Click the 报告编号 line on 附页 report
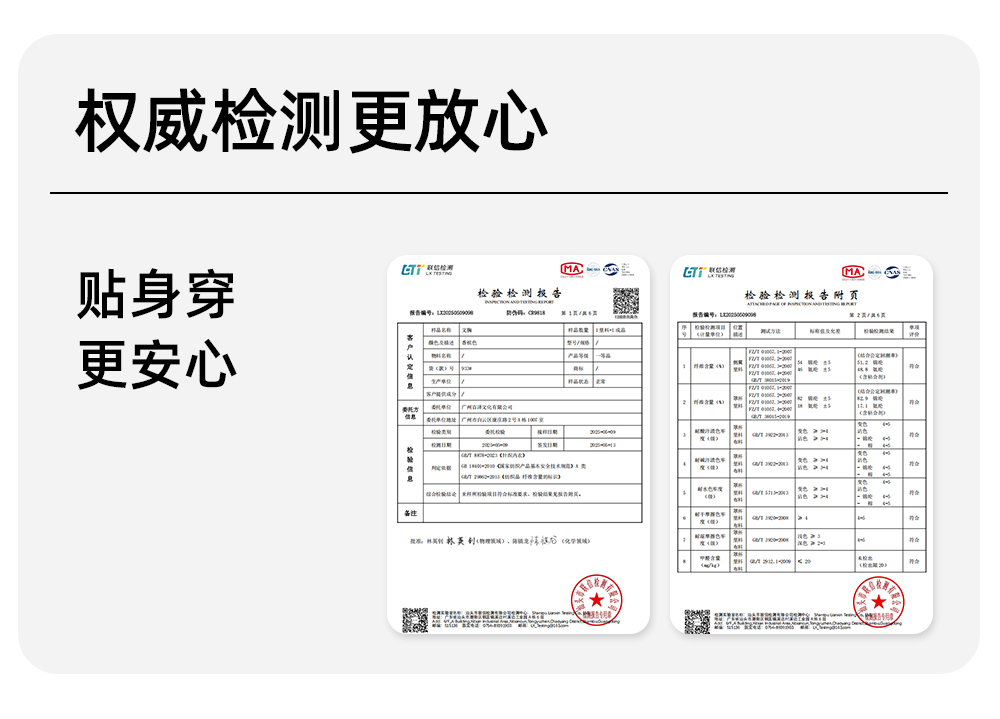Image resolution: width=1000 pixels, height=719 pixels. [724, 315]
